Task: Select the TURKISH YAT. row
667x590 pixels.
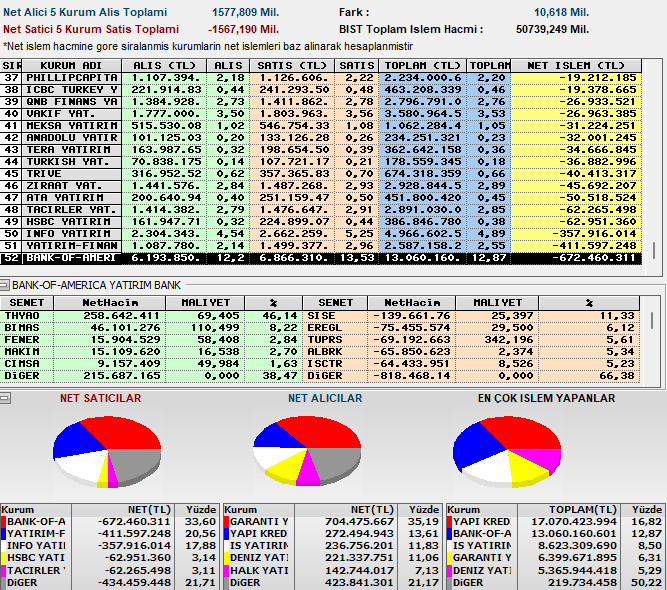Action: 321,162
